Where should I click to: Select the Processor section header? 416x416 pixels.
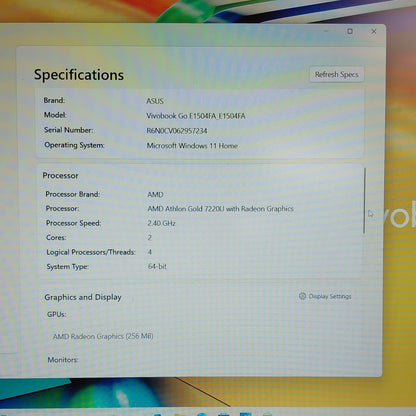point(60,176)
